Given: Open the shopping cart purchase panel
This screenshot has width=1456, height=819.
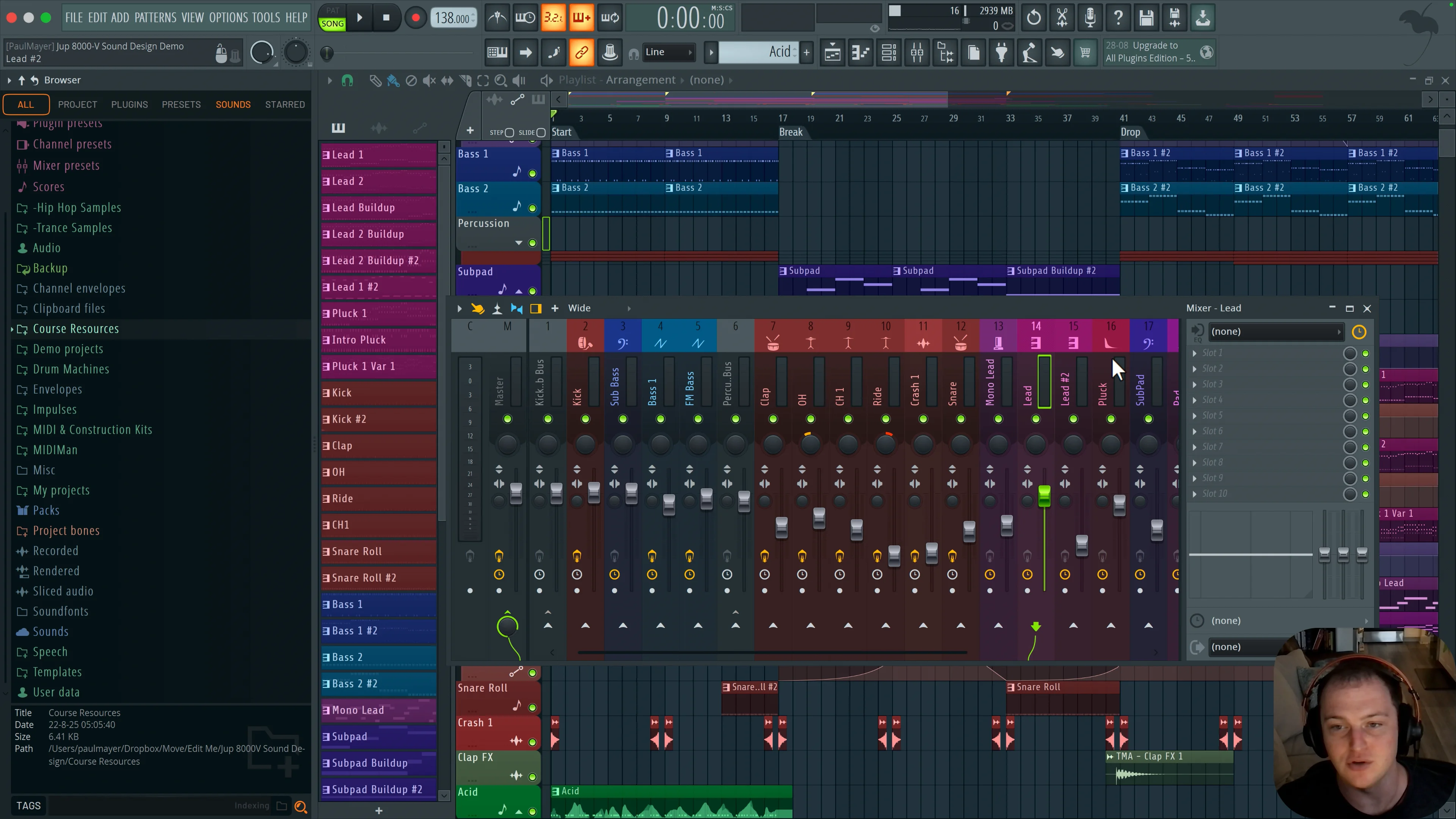Looking at the screenshot, I should tap(1085, 52).
